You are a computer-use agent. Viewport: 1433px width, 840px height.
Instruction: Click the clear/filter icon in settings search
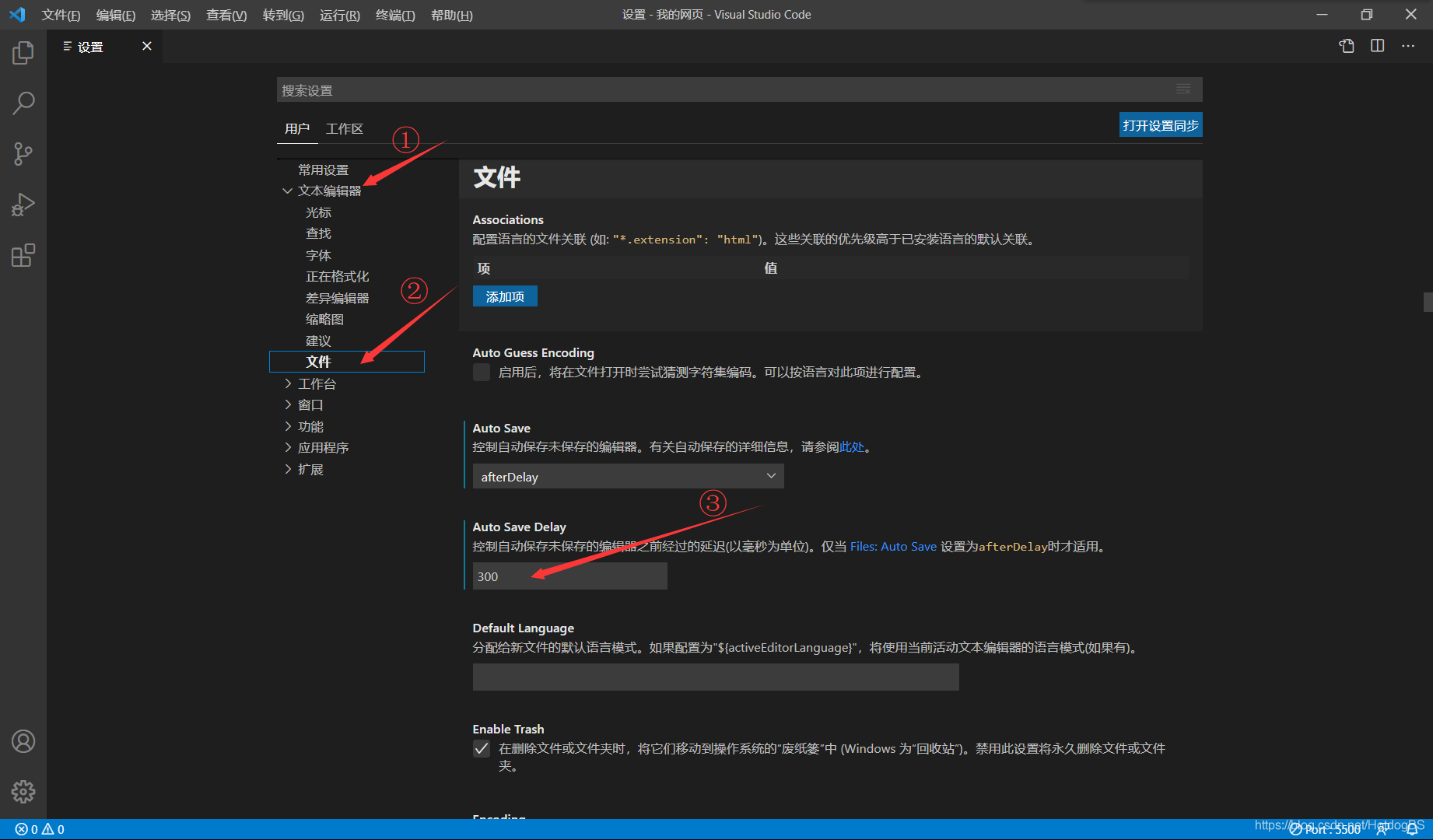pyautogui.click(x=1183, y=89)
